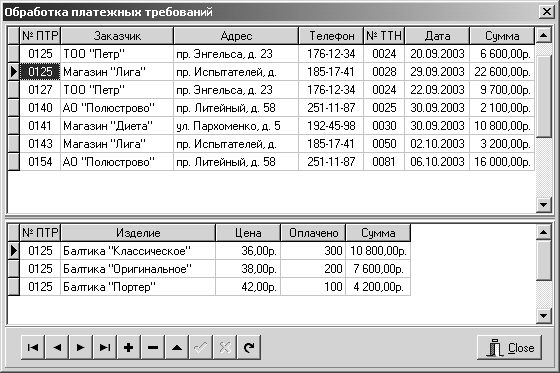Click lower grid sum 7 600,00р.

pos(378,269)
